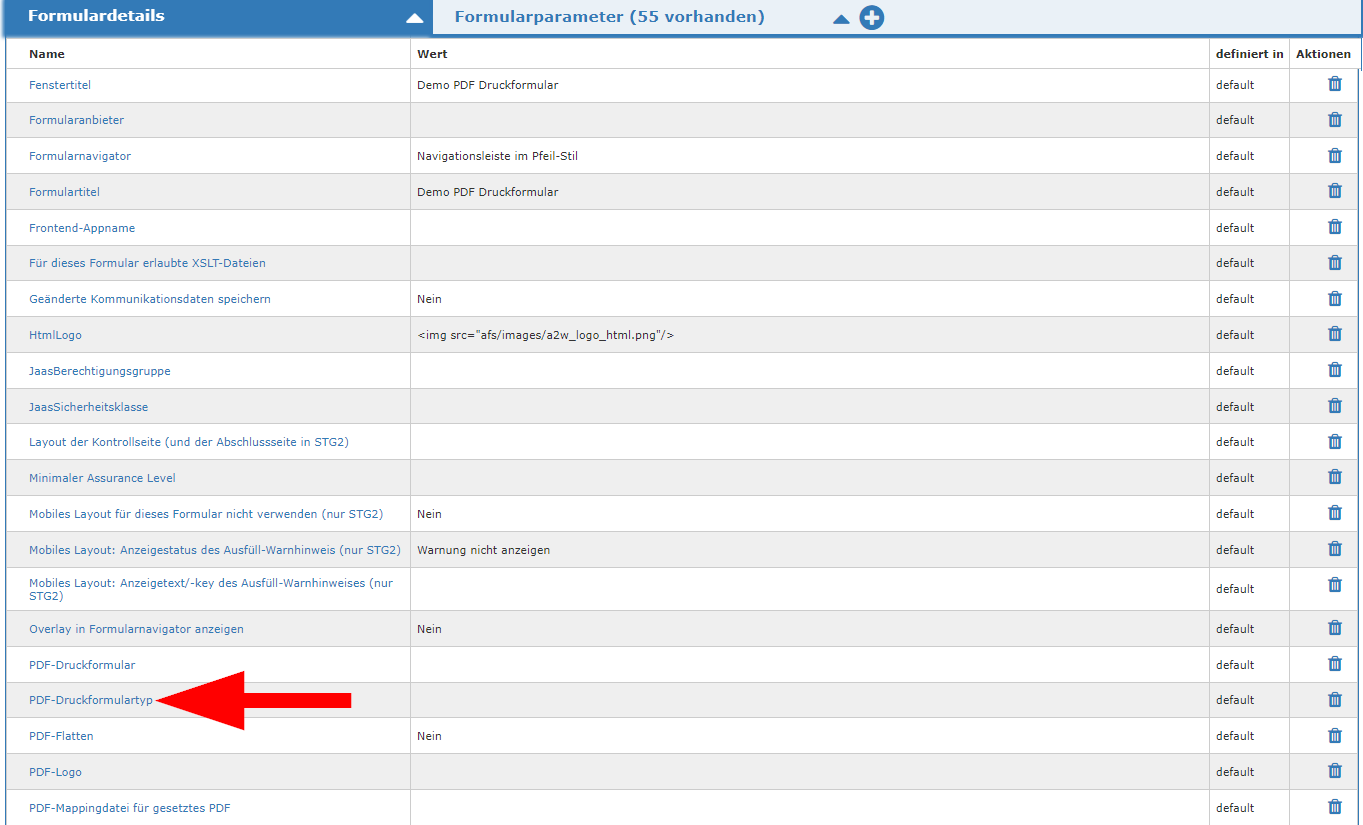The width and height of the screenshot is (1363, 825).
Task: Click the Aktionen column header
Action: [1323, 54]
